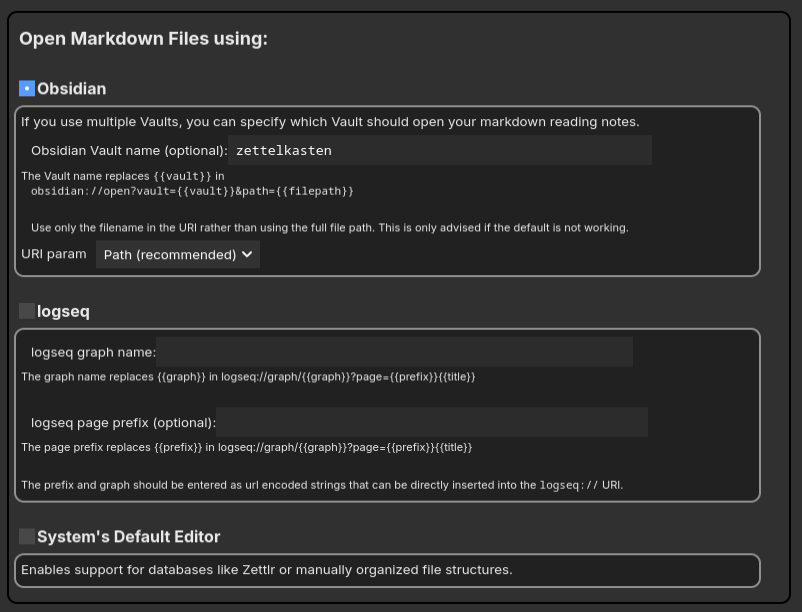Click the logseq page prefix field
This screenshot has width=802, height=612.
point(432,422)
